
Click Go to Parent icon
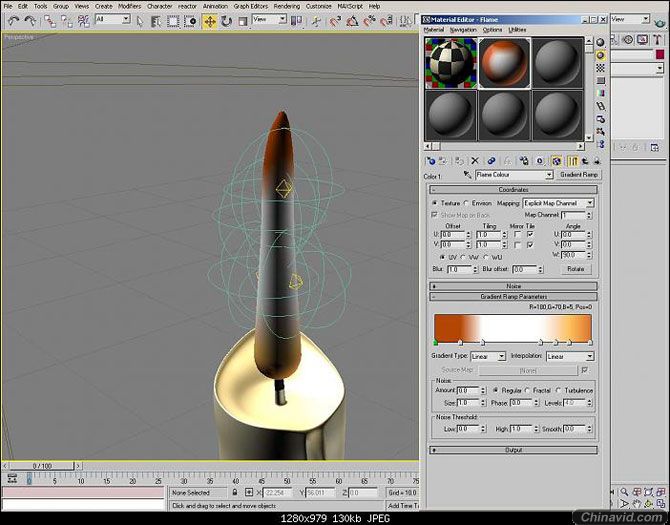[585, 161]
